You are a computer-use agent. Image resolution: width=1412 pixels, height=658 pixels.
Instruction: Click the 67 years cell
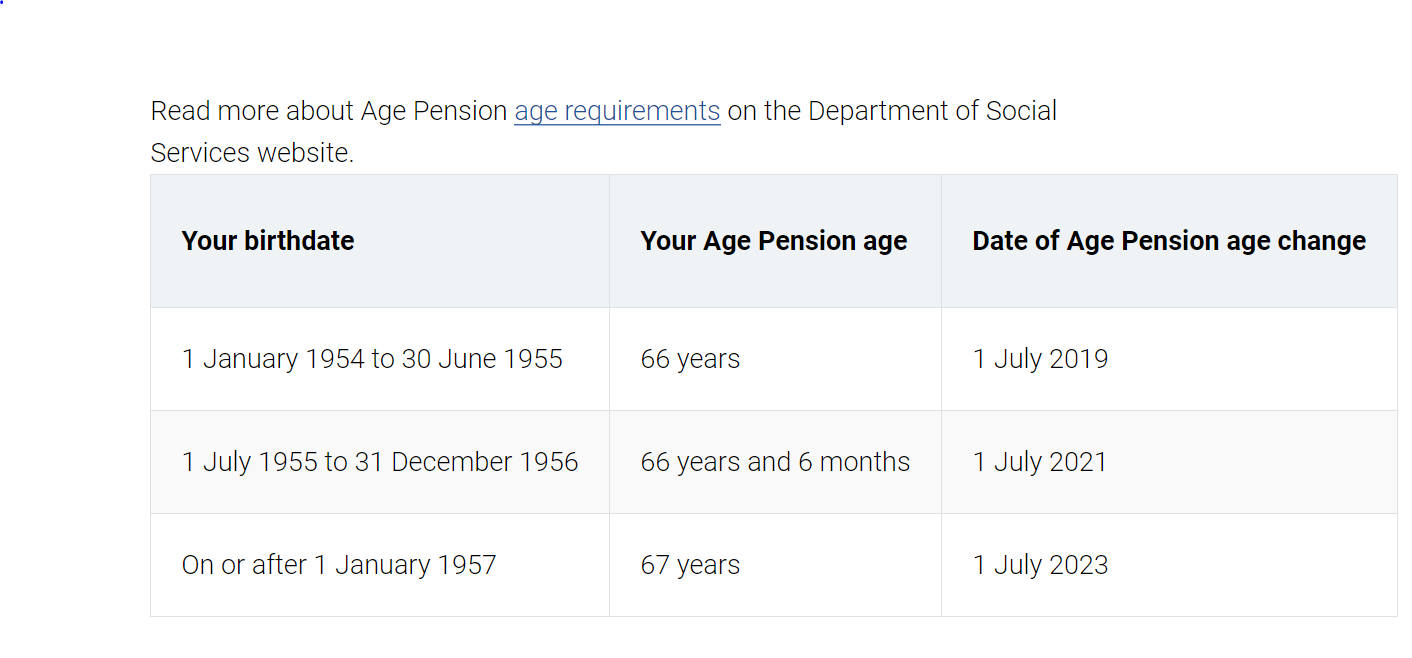[x=690, y=565]
